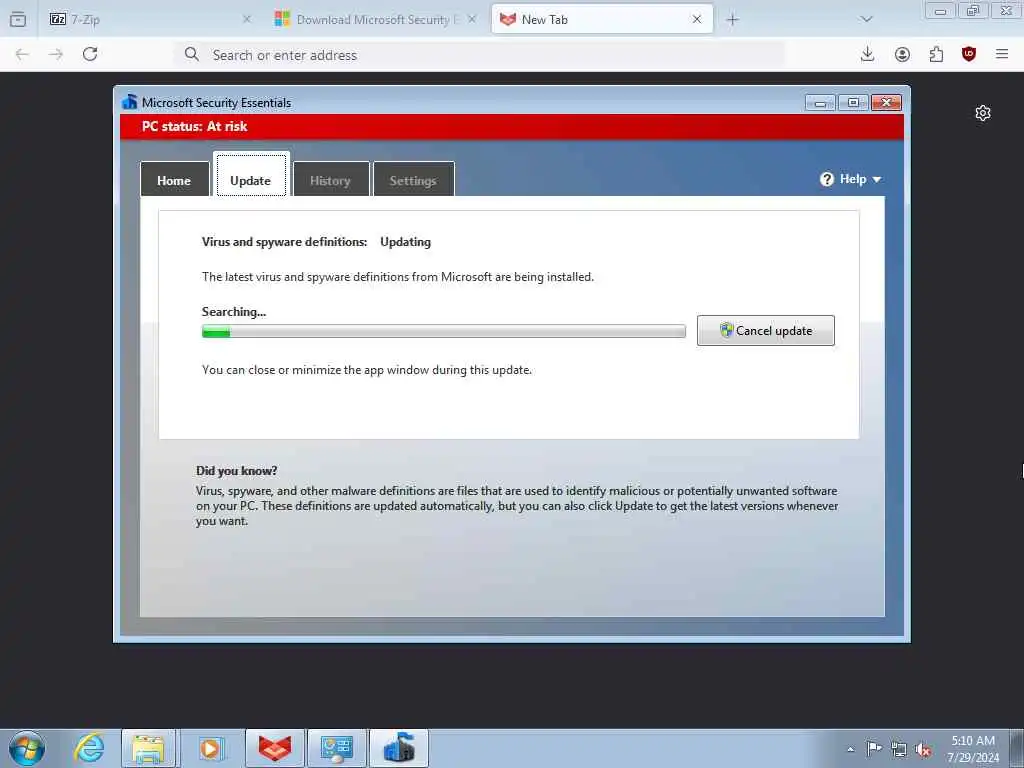Click the PC status: At risk banner
This screenshot has height=768, width=1024.
[x=512, y=127]
